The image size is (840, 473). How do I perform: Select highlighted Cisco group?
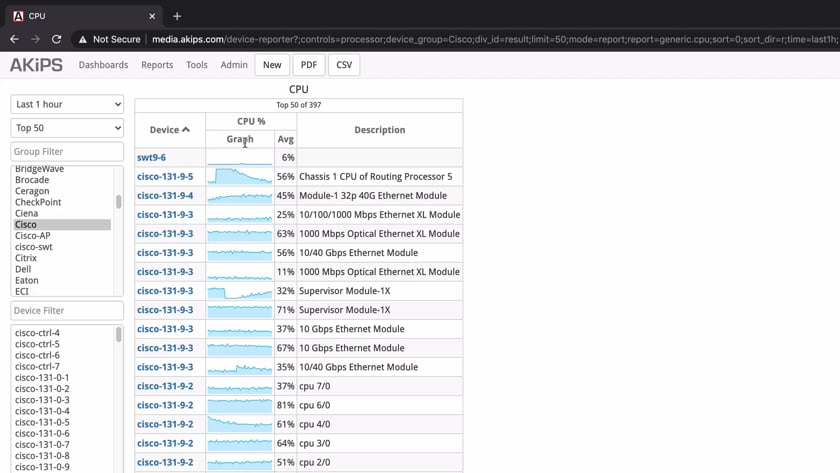click(62, 224)
